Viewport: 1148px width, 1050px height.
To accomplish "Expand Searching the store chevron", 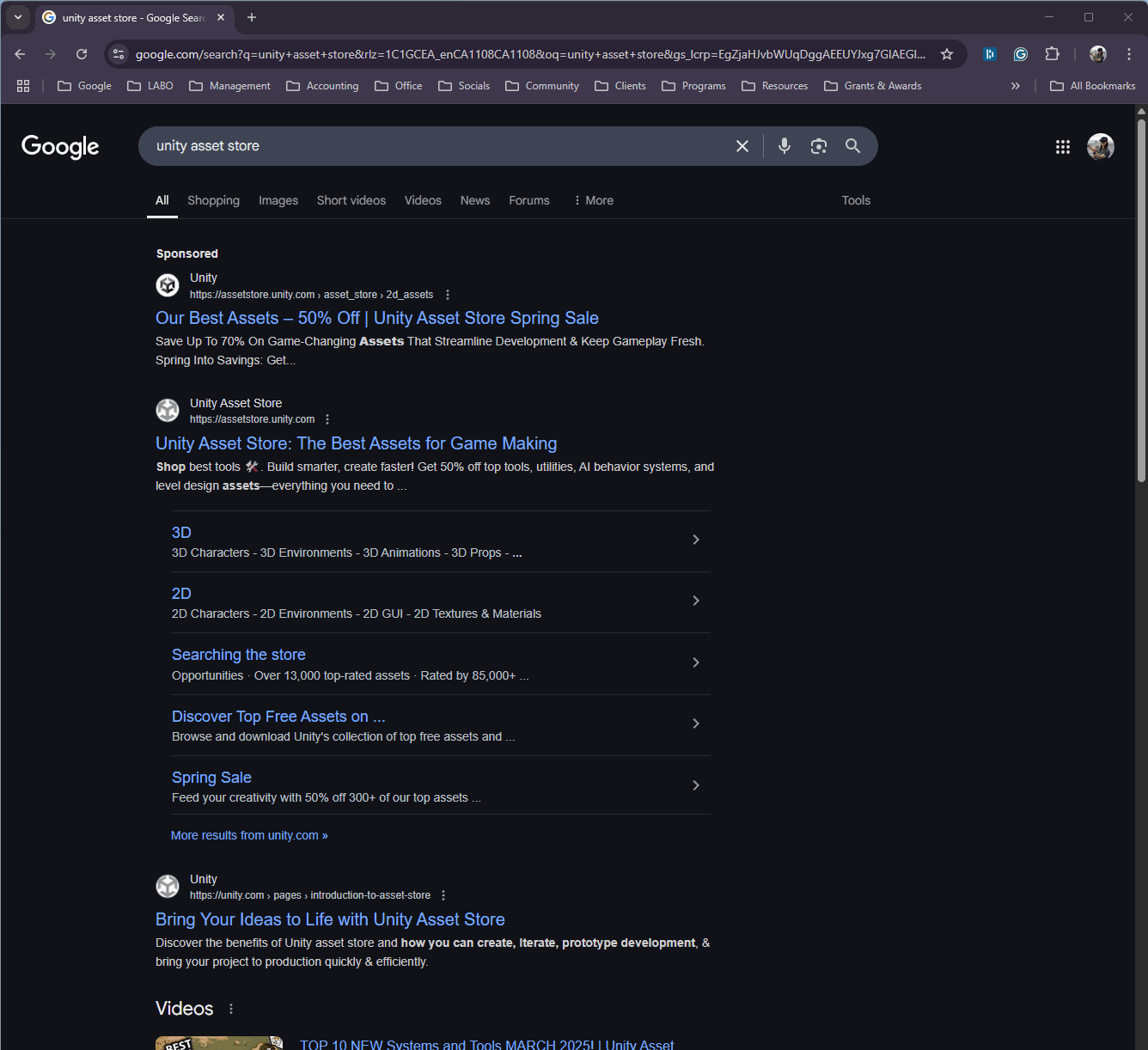I will click(696, 662).
